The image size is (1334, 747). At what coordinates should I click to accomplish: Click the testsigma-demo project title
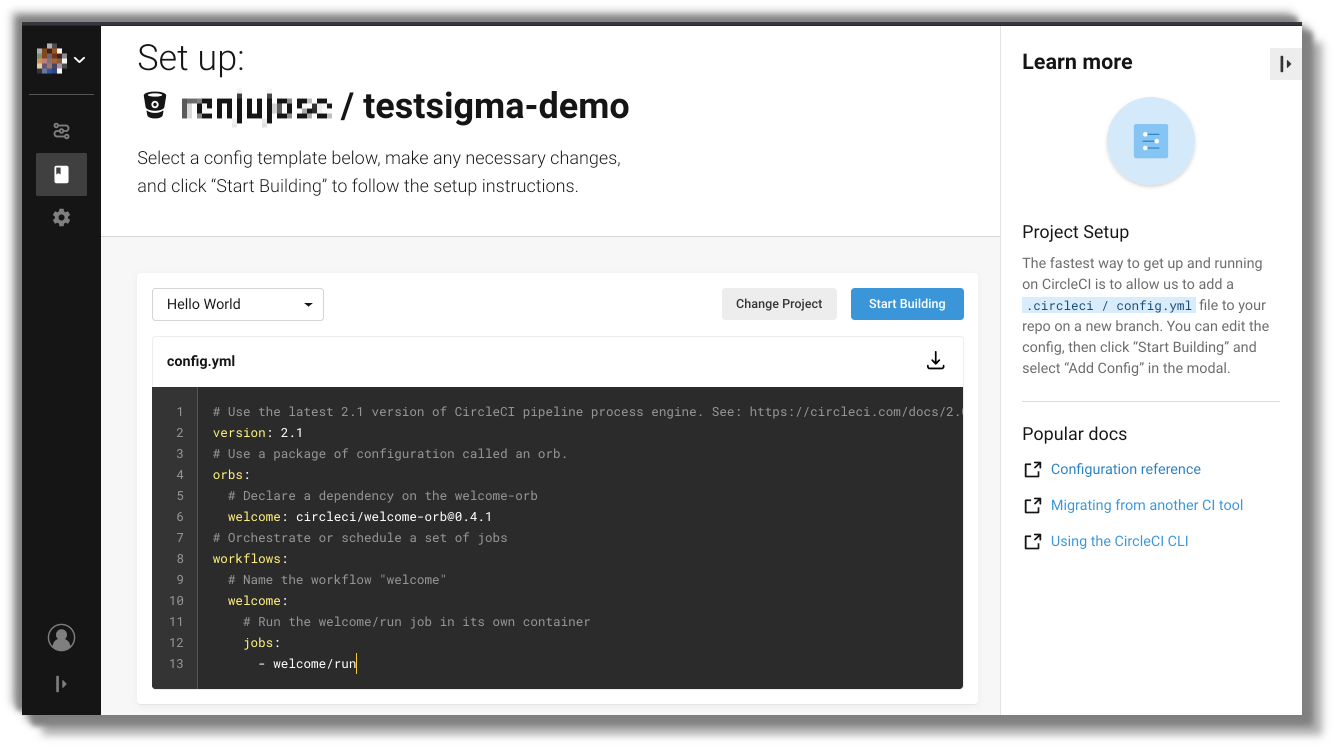[x=496, y=106]
